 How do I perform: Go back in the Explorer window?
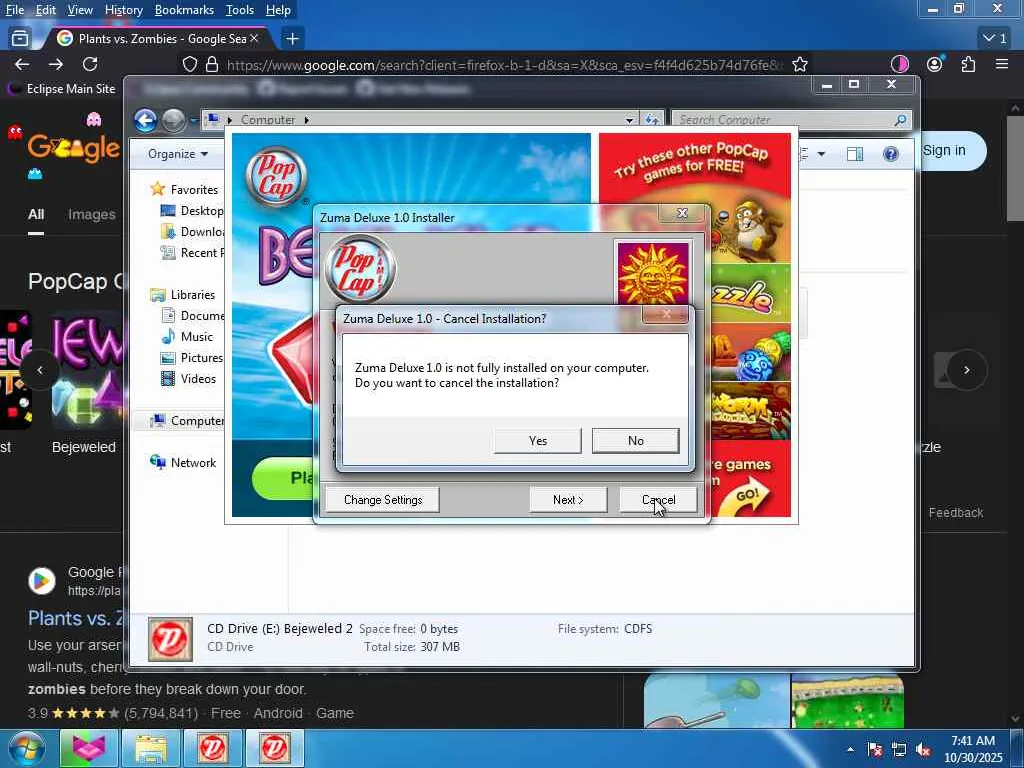146,120
